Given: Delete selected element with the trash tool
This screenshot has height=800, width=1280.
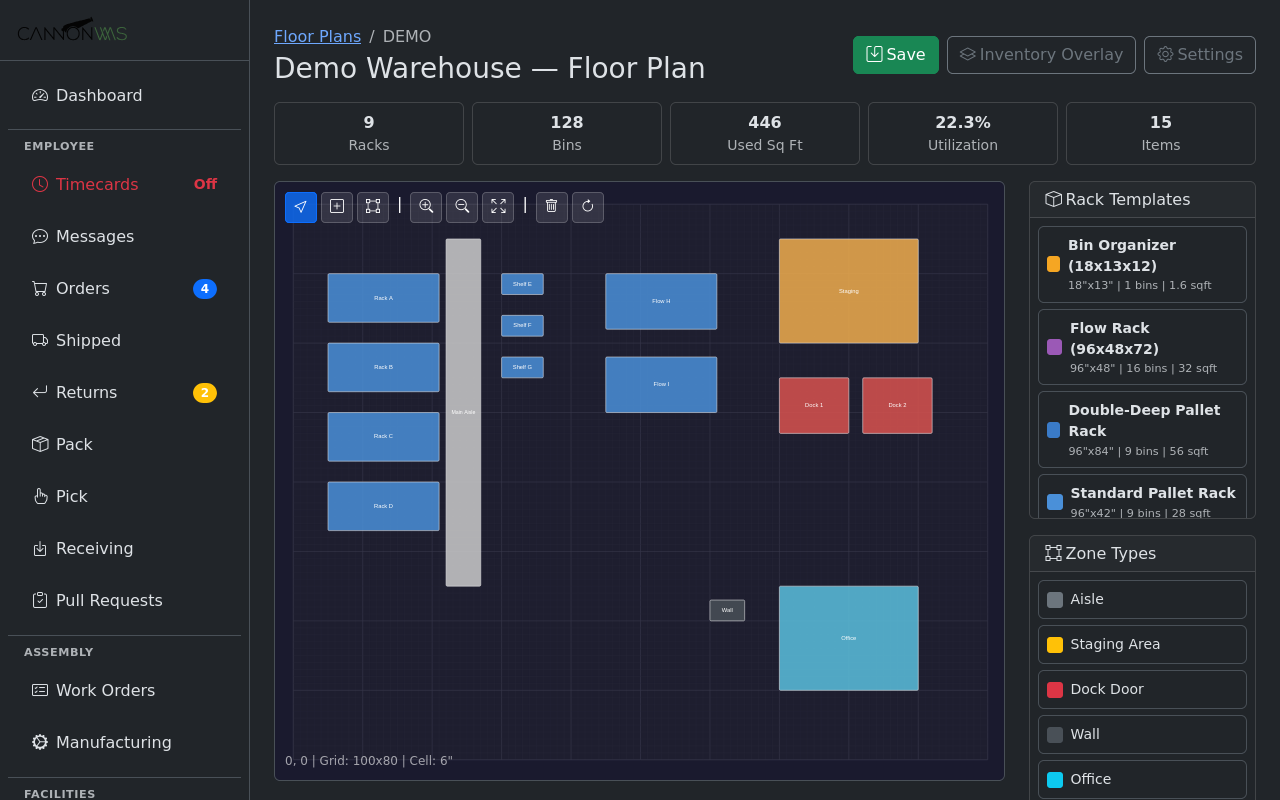Looking at the screenshot, I should 551,207.
